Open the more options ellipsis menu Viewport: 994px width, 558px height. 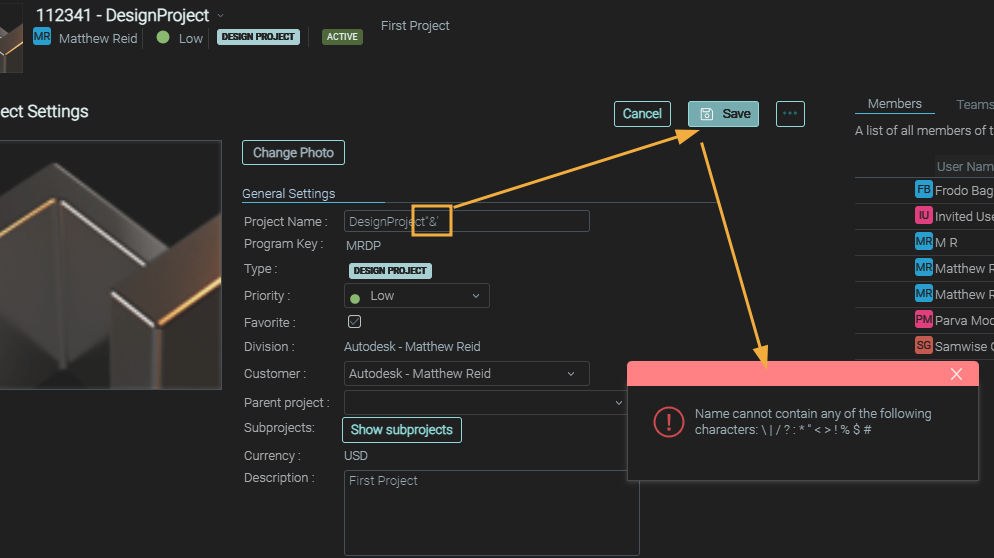[790, 114]
